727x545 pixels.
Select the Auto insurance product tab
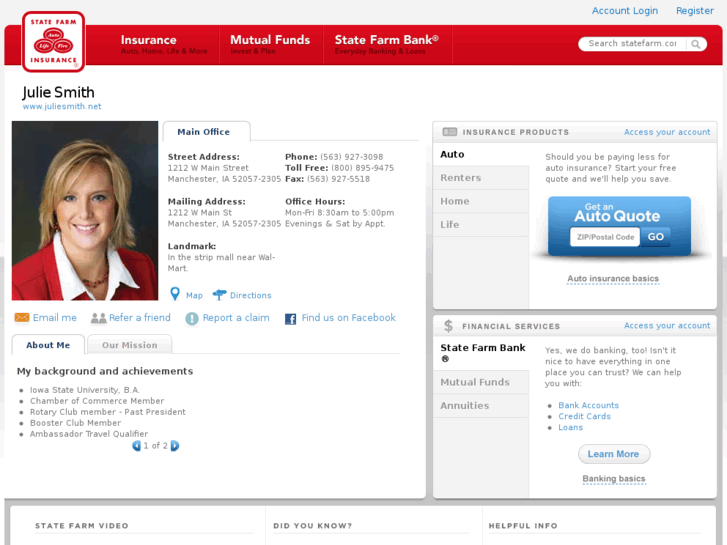481,154
